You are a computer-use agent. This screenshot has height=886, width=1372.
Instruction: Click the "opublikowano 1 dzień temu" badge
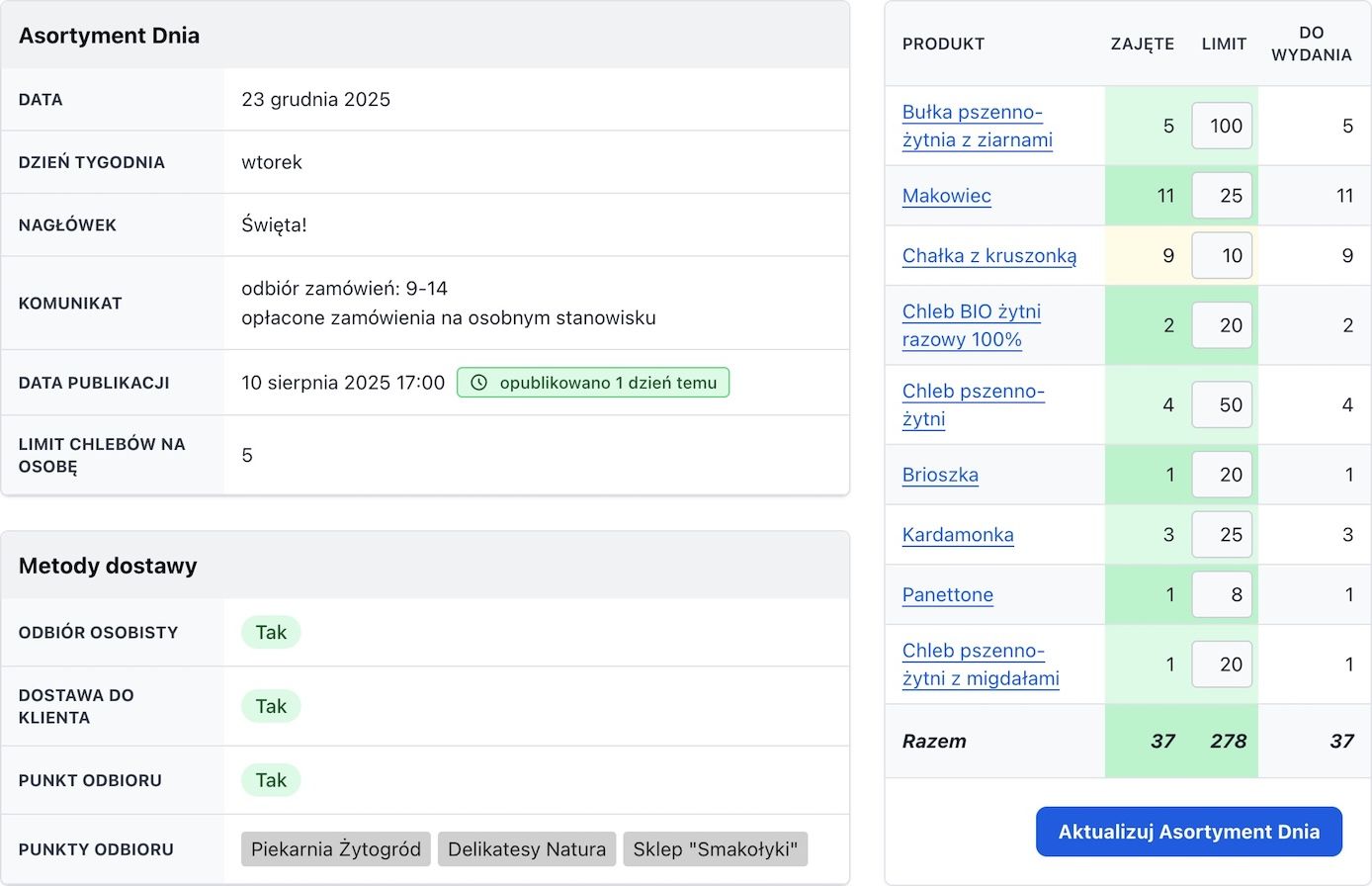pyautogui.click(x=593, y=383)
